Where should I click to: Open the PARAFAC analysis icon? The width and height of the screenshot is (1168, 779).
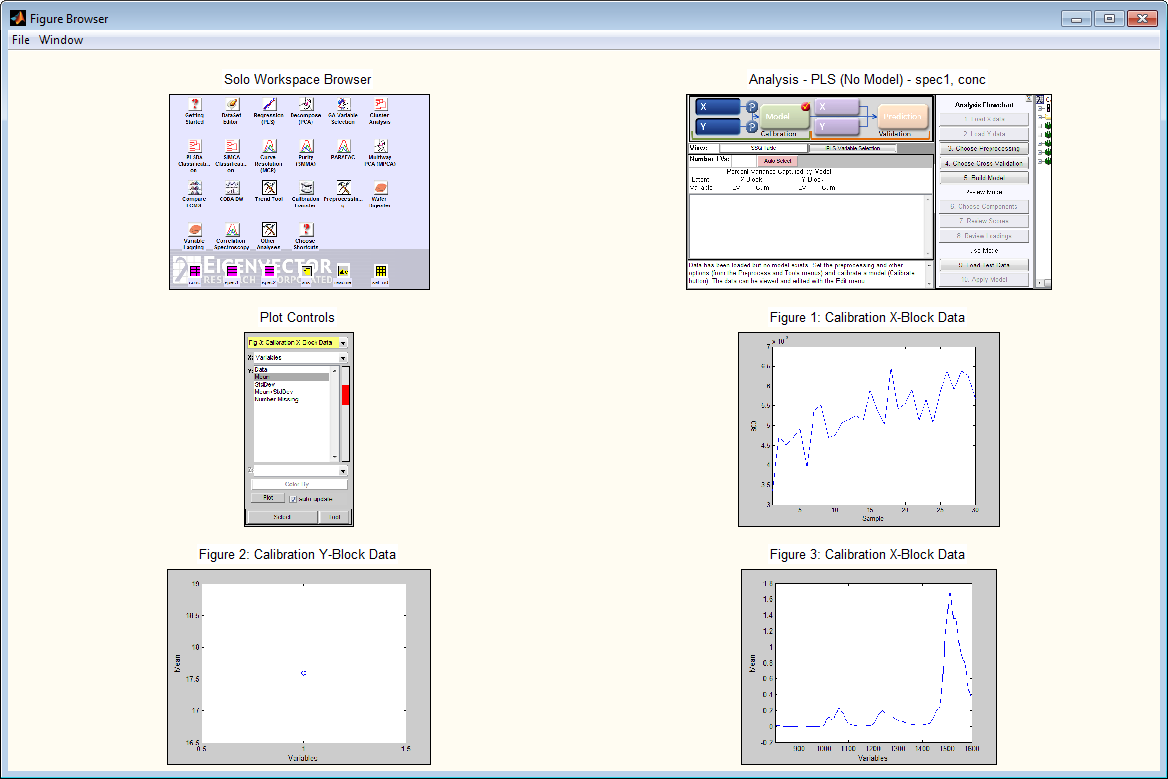343,146
